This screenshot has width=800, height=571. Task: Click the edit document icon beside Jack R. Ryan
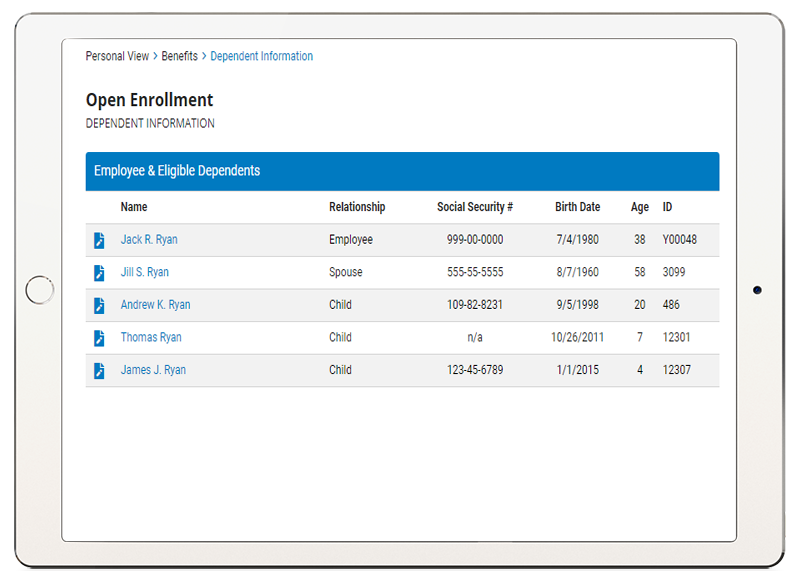[99, 240]
